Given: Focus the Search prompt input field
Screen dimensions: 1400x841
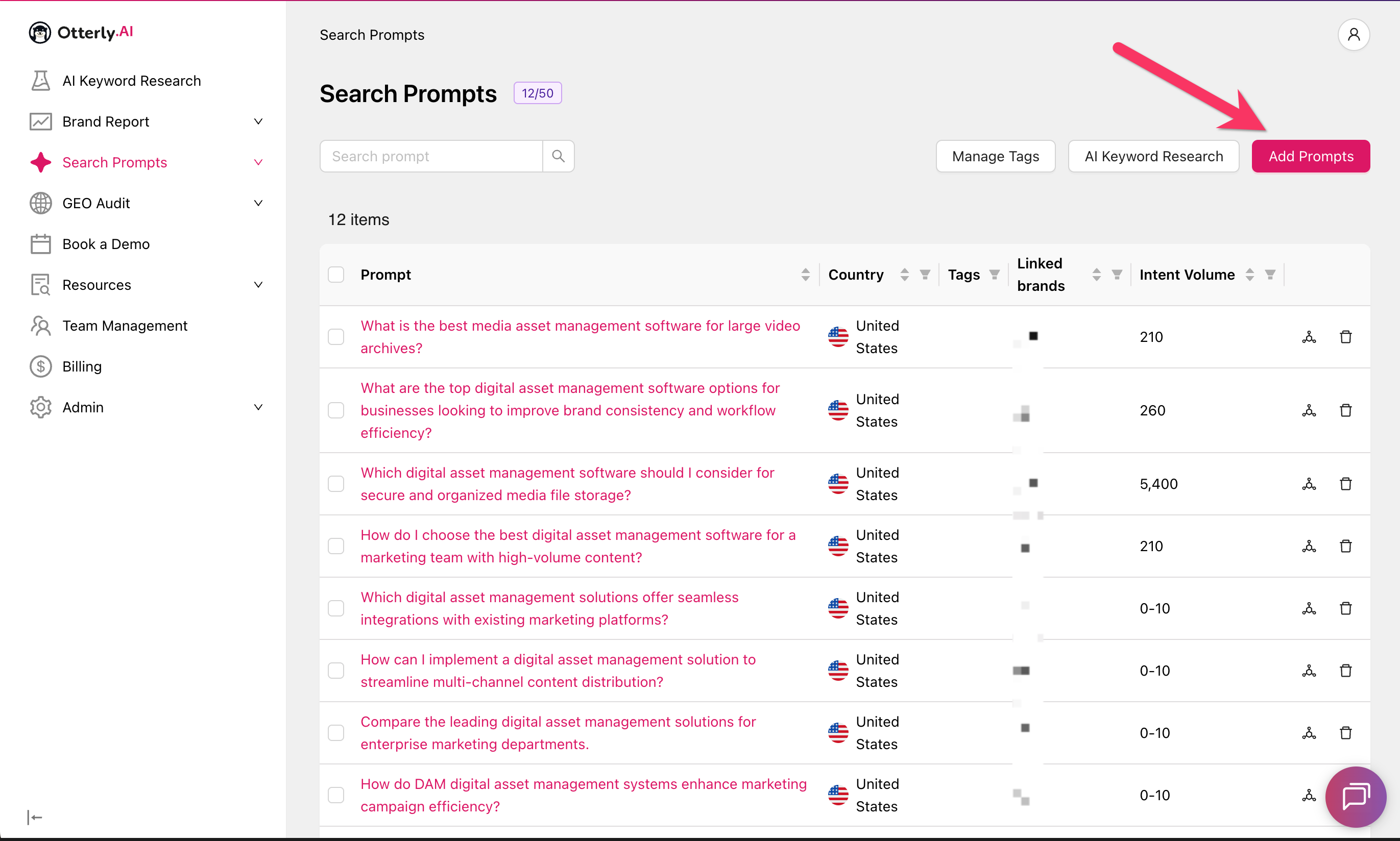Looking at the screenshot, I should pyautogui.click(x=431, y=156).
